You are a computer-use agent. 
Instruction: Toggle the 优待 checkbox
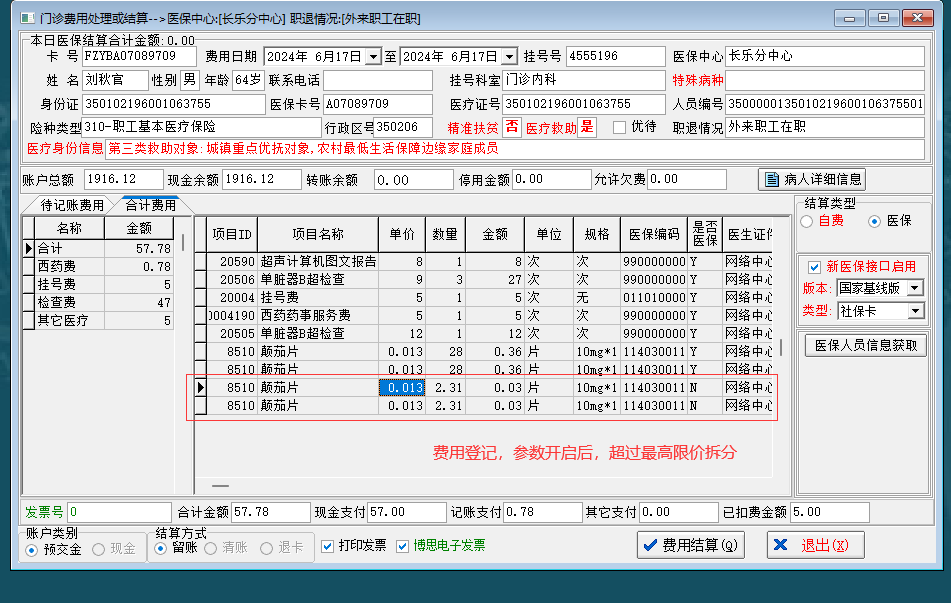(619, 127)
